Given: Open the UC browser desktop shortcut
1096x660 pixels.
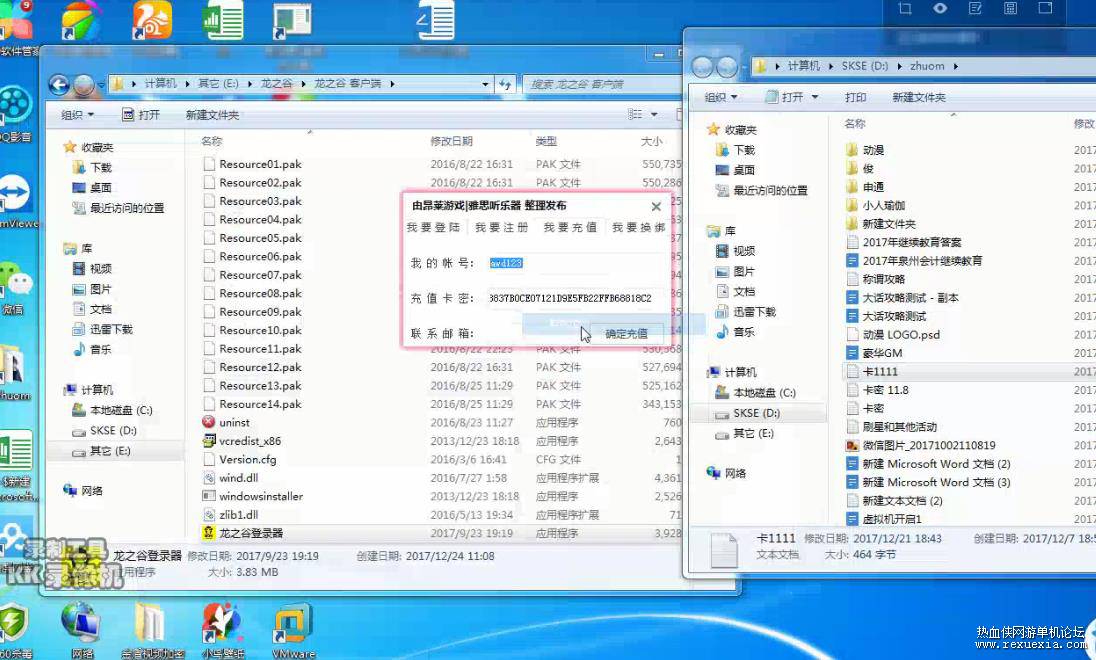Looking at the screenshot, I should tap(152, 21).
